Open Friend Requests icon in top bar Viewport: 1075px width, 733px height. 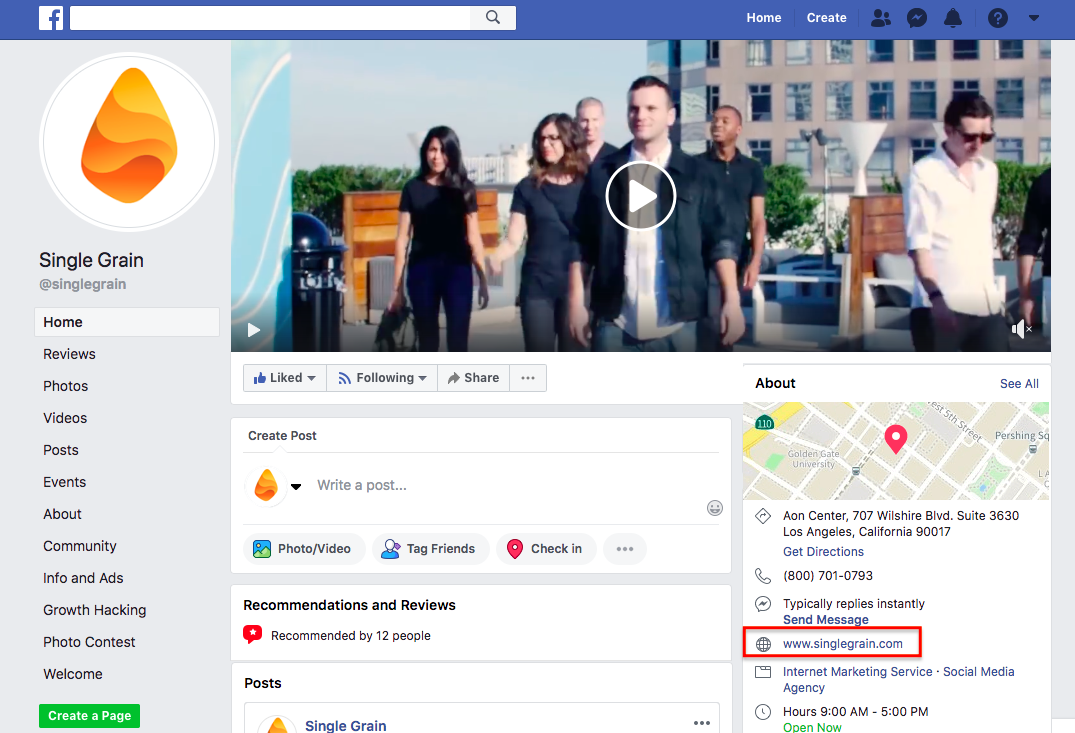[x=880, y=18]
